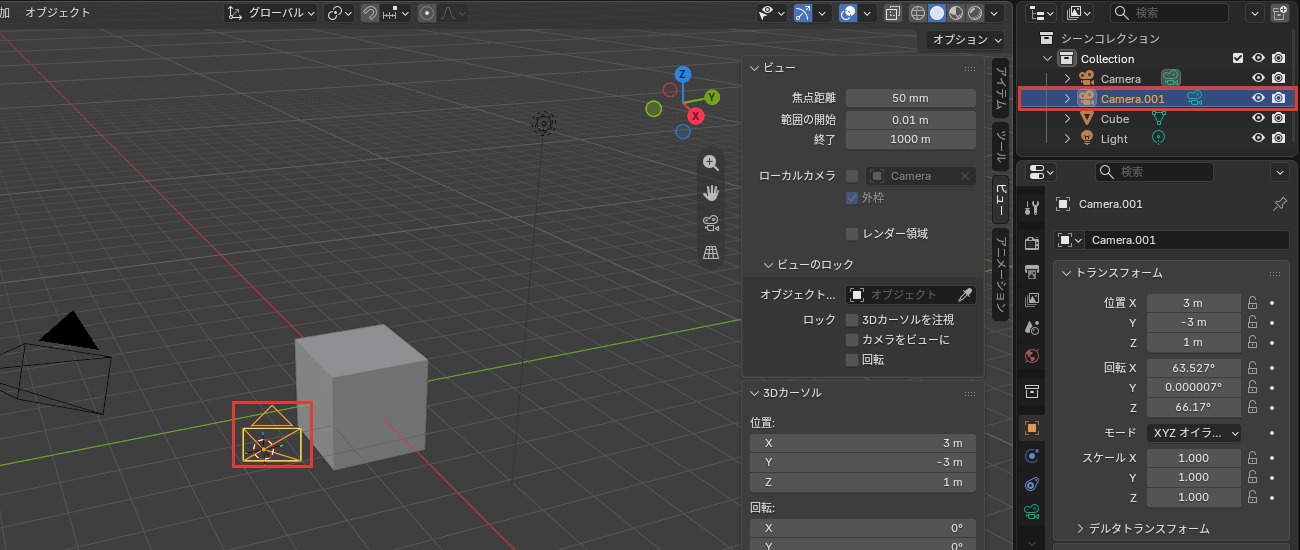Open the ツール sidebar tab

(x=1000, y=147)
